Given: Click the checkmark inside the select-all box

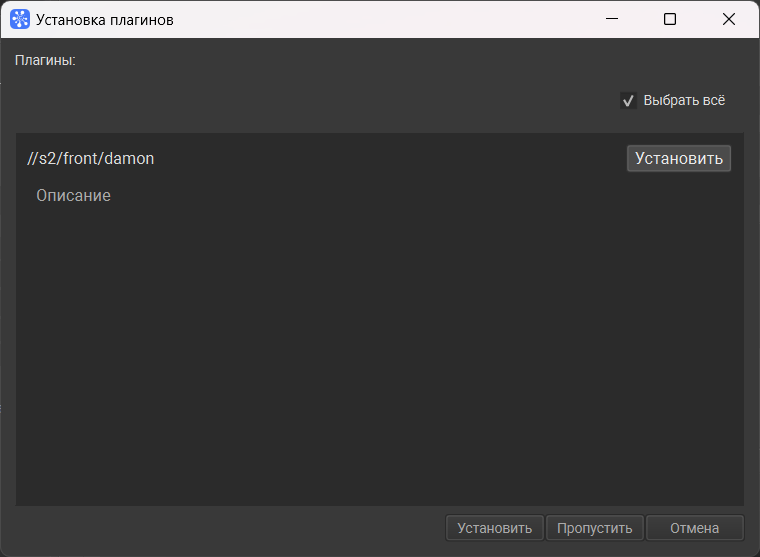Looking at the screenshot, I should pos(628,101).
